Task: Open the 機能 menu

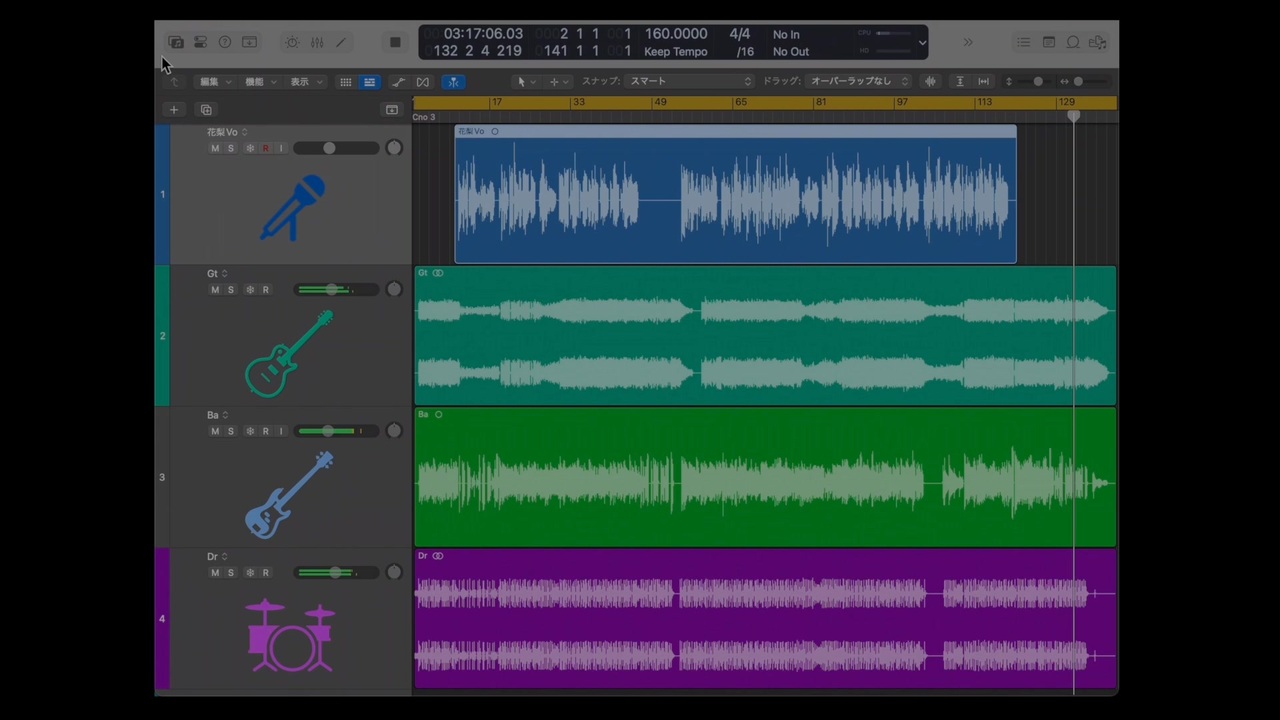Action: coord(260,82)
